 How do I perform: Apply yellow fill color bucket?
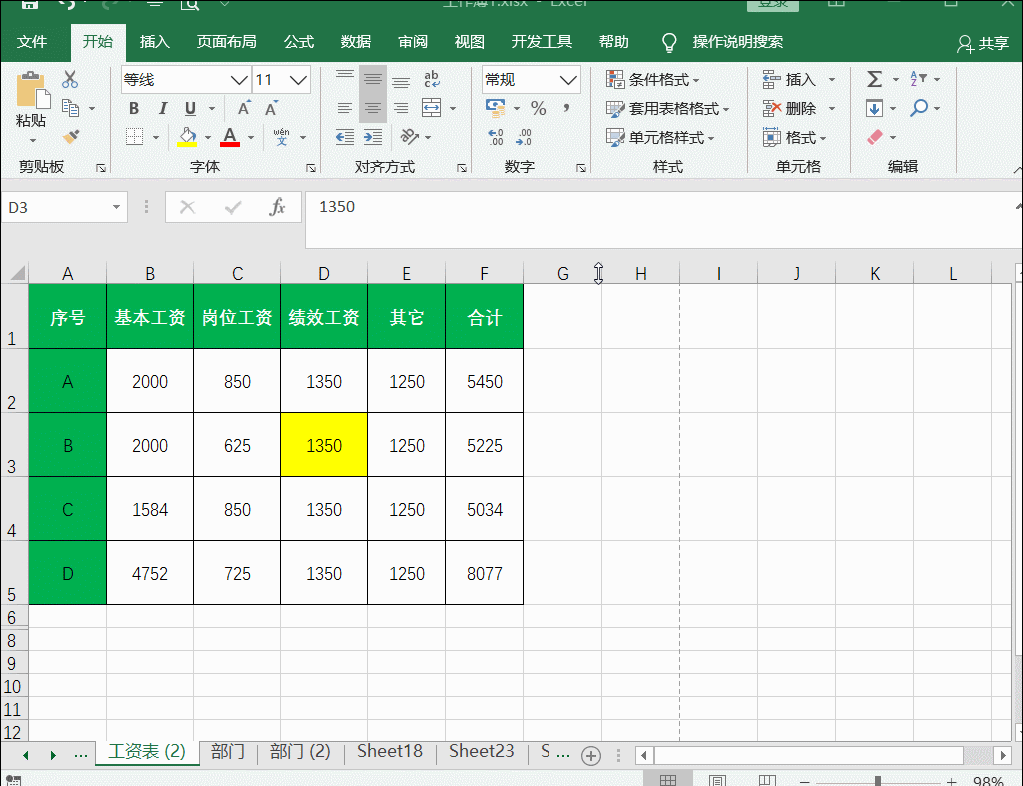(x=187, y=137)
